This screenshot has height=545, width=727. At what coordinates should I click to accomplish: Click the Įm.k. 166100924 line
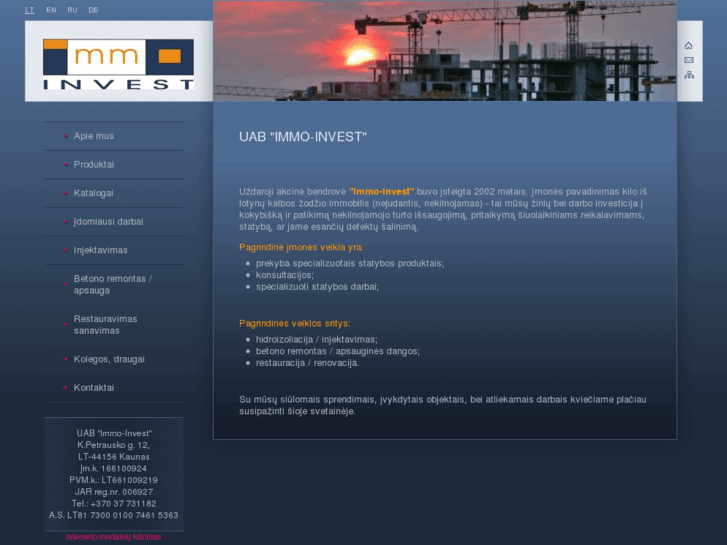[x=114, y=468]
